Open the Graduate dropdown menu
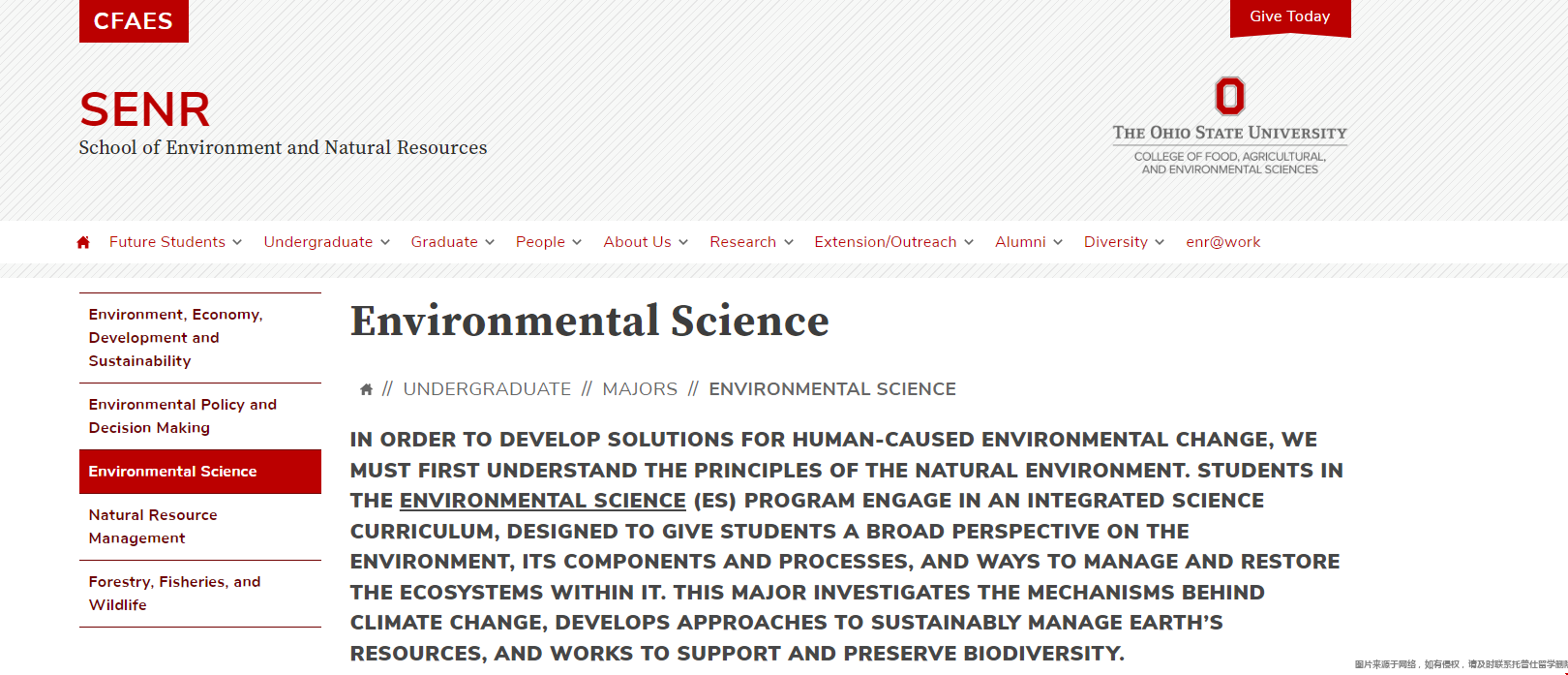The width and height of the screenshot is (1568, 675). point(452,242)
